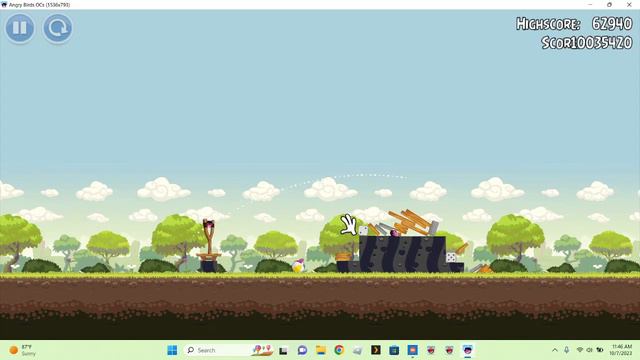Open Wi-Fi network settings in the tray
The image size is (640, 360).
[x=580, y=350]
